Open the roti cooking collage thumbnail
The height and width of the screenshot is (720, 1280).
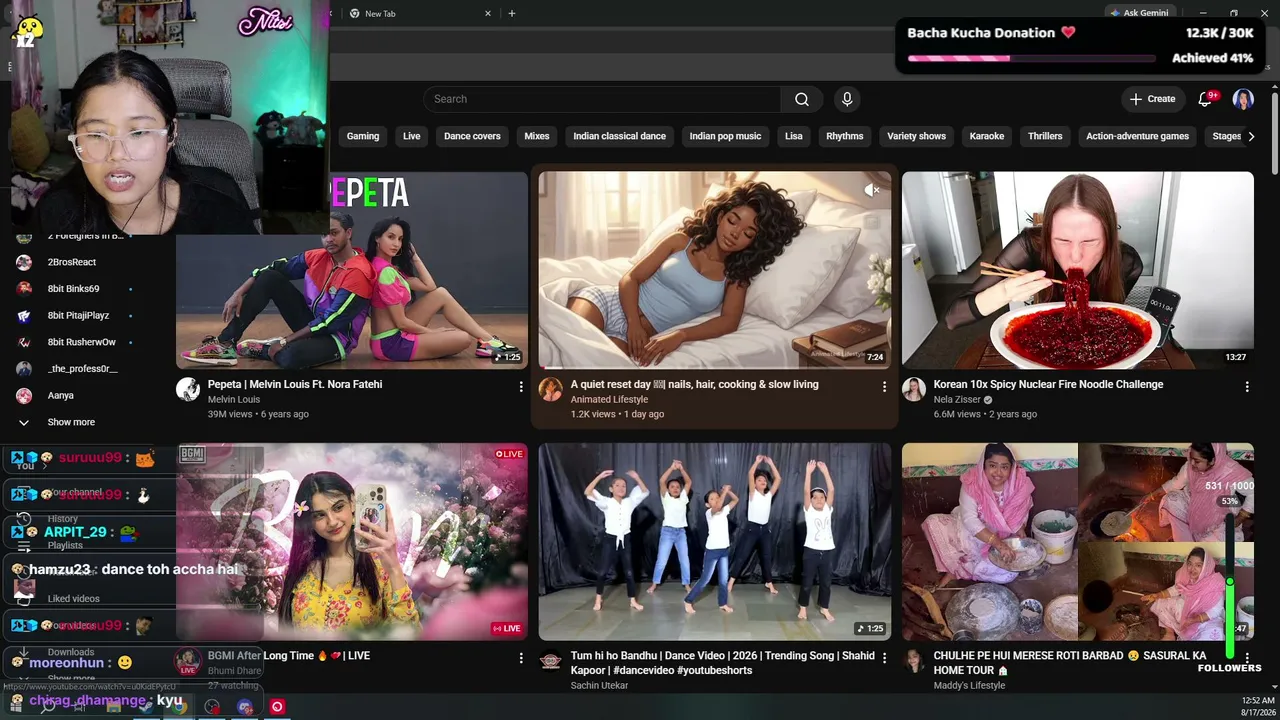pos(1078,542)
